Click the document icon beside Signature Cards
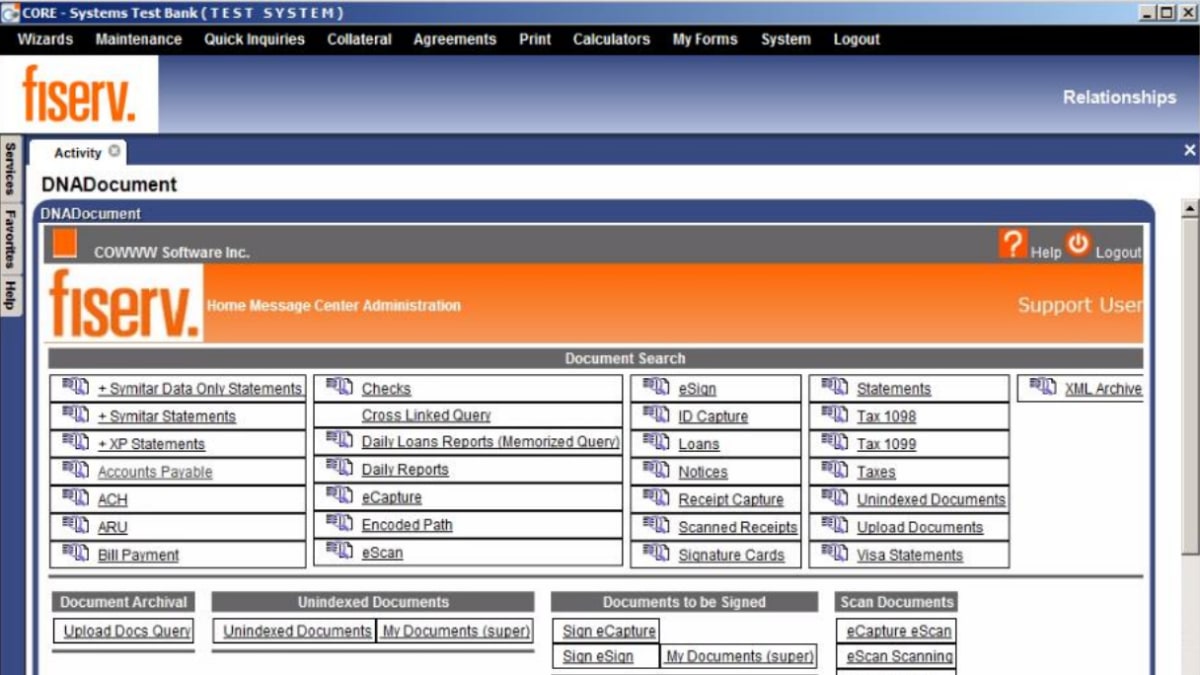This screenshot has height=675, width=1200. (656, 553)
